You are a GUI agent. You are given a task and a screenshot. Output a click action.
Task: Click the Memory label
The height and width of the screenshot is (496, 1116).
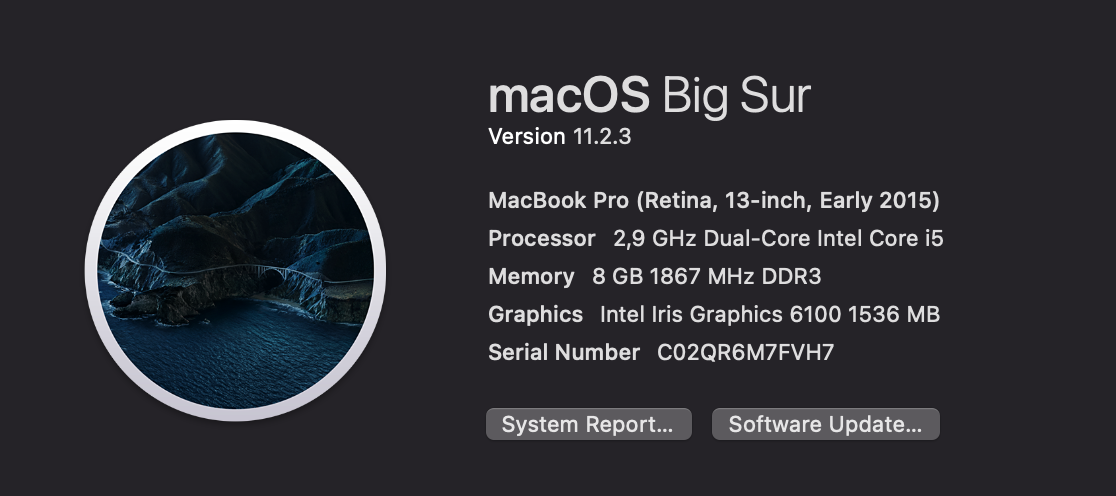[x=531, y=276]
